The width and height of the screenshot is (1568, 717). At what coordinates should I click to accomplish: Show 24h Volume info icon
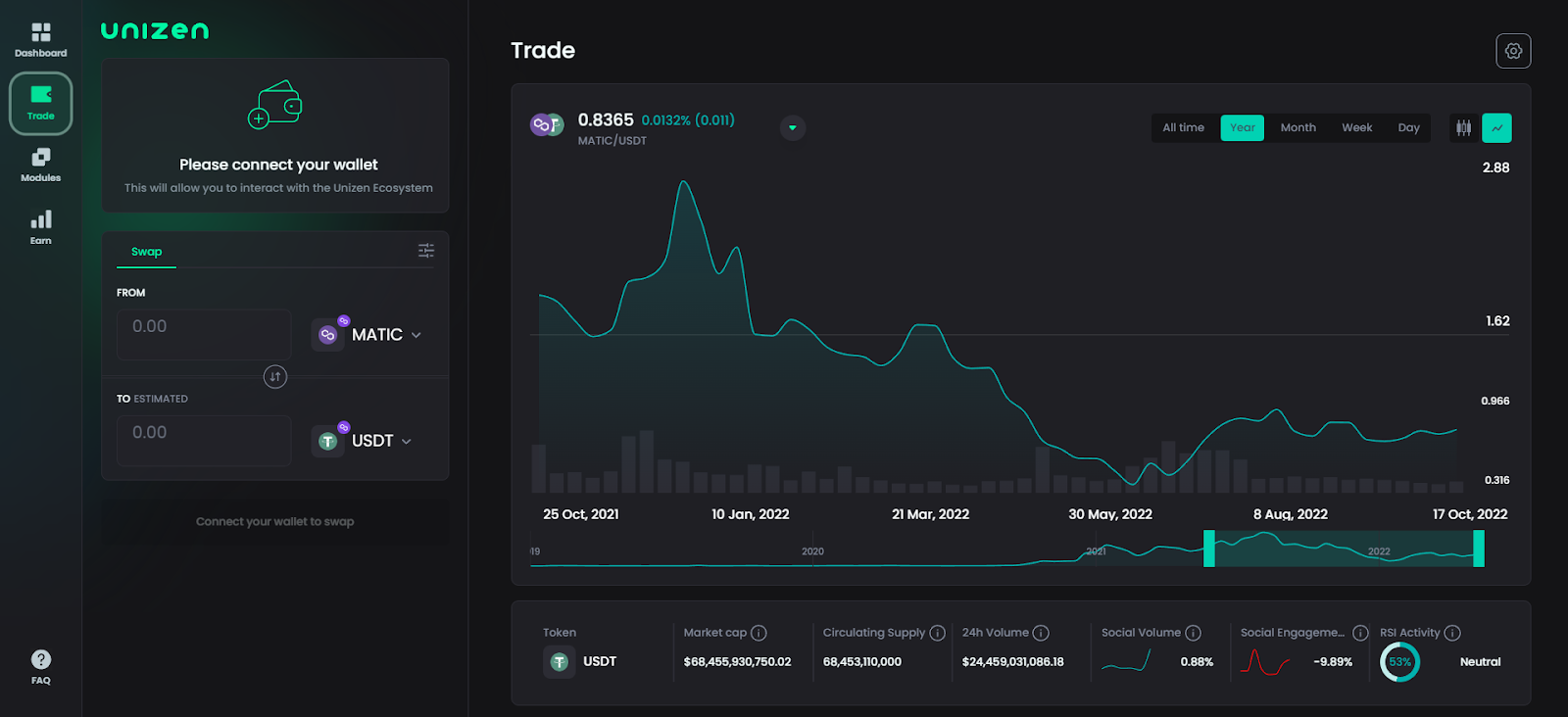pos(1041,633)
